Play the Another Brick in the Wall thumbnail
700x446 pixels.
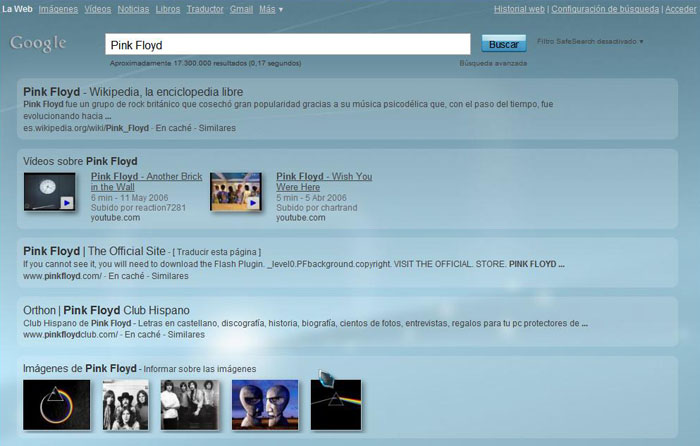pos(50,192)
